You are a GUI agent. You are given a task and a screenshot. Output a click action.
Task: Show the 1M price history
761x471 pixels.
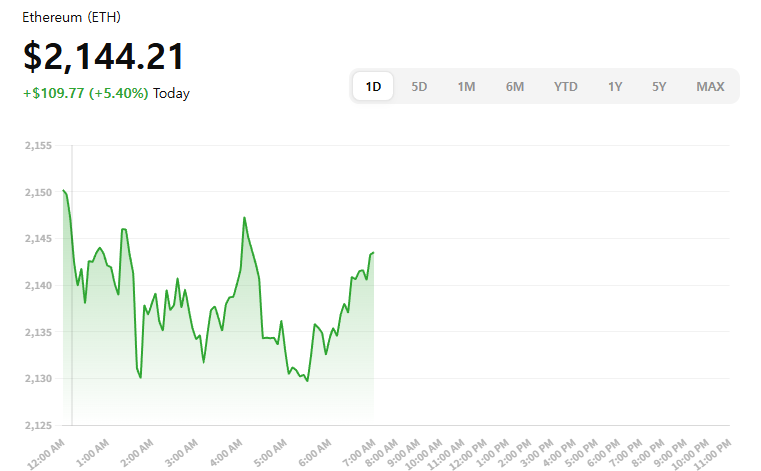(466, 86)
